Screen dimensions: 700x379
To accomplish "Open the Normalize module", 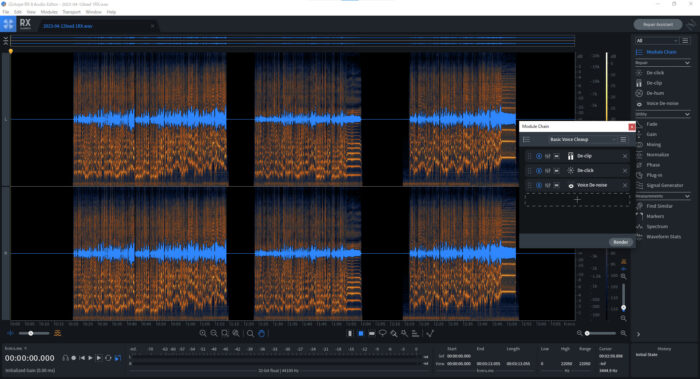I will pyautogui.click(x=657, y=155).
